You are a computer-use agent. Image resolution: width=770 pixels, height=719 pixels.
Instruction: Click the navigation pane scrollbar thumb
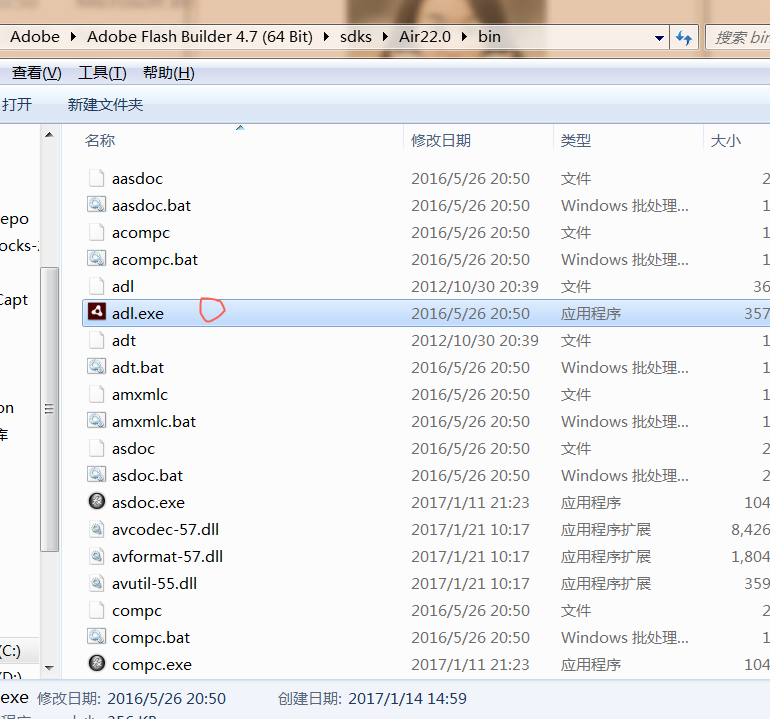point(49,409)
